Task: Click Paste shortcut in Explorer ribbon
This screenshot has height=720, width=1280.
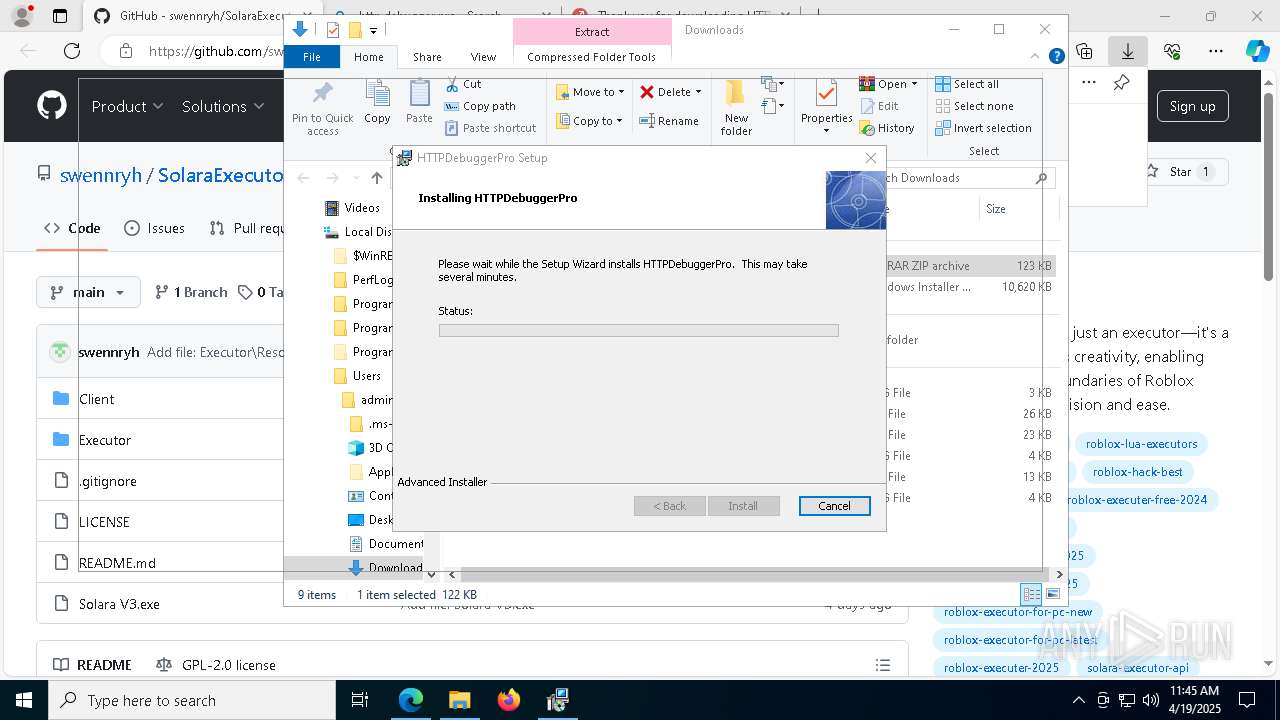Action: (x=490, y=128)
